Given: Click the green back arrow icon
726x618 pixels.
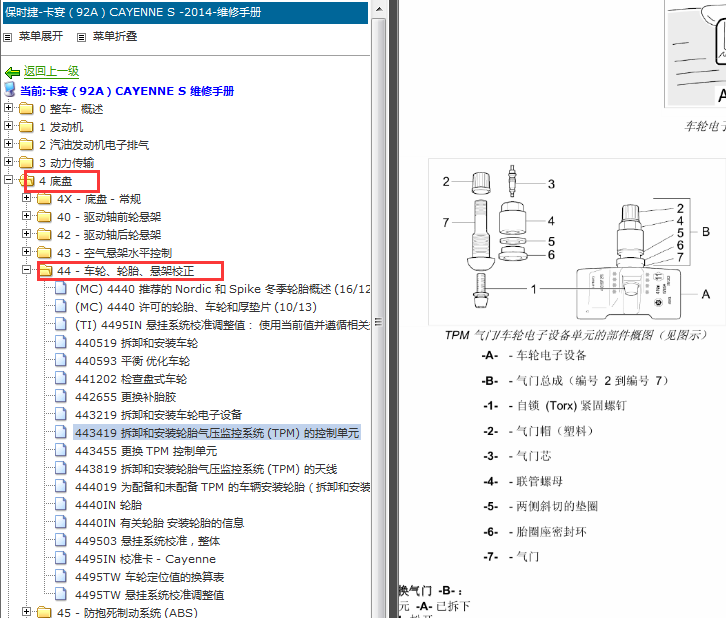Looking at the screenshot, I should point(13,72).
